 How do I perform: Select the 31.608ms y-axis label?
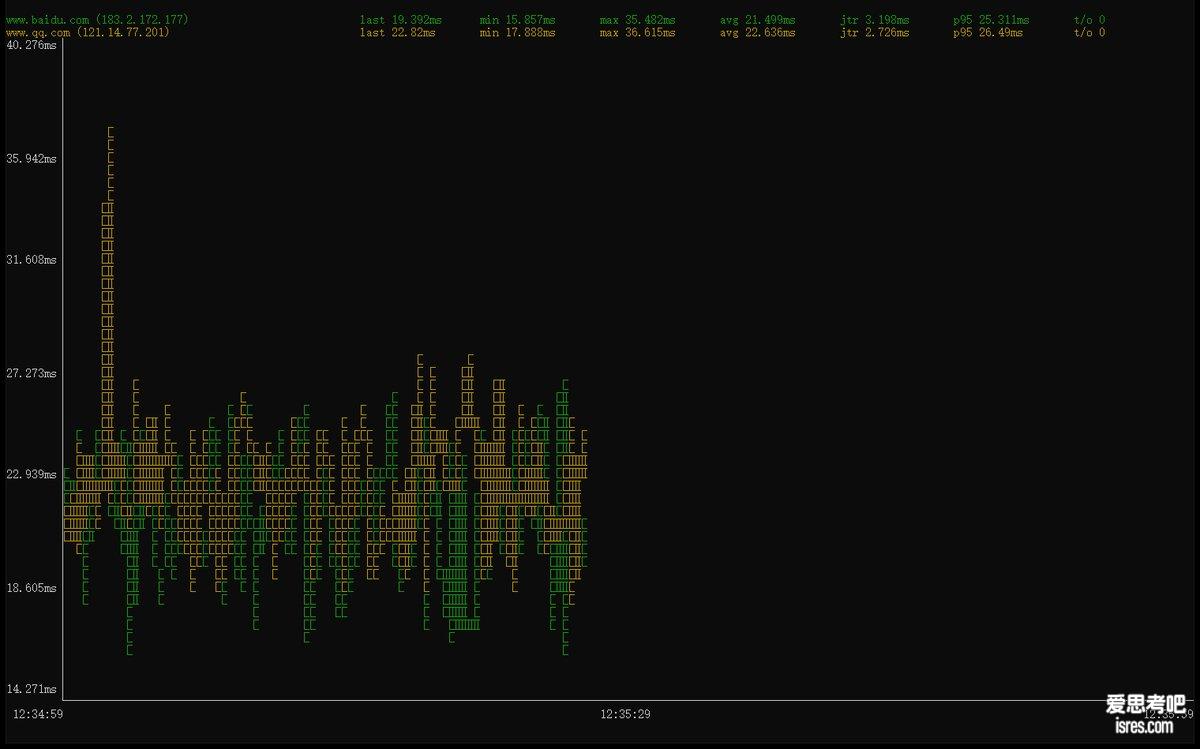coord(32,259)
